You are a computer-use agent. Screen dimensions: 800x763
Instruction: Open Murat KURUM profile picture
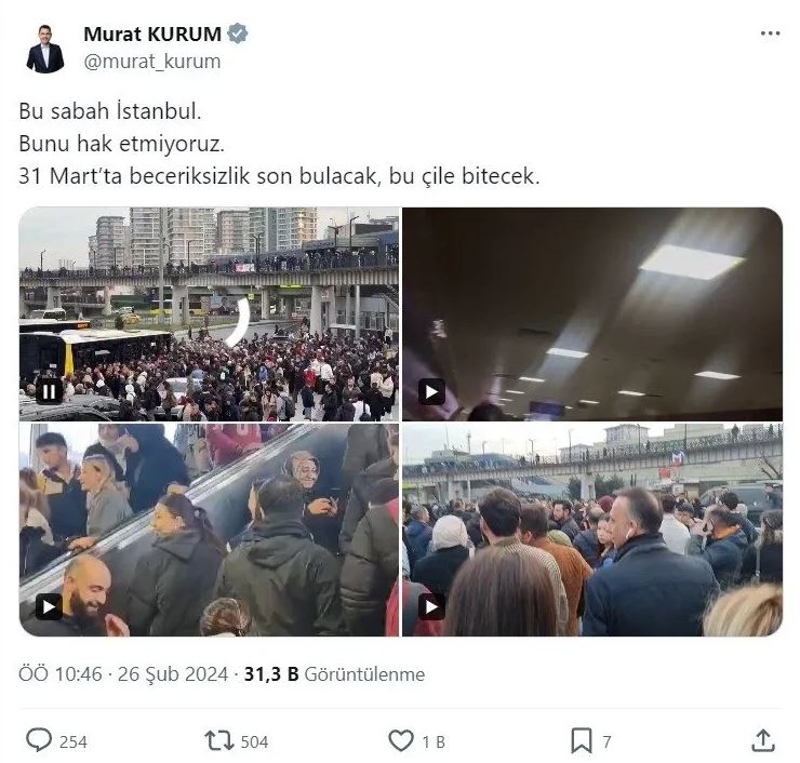45,48
